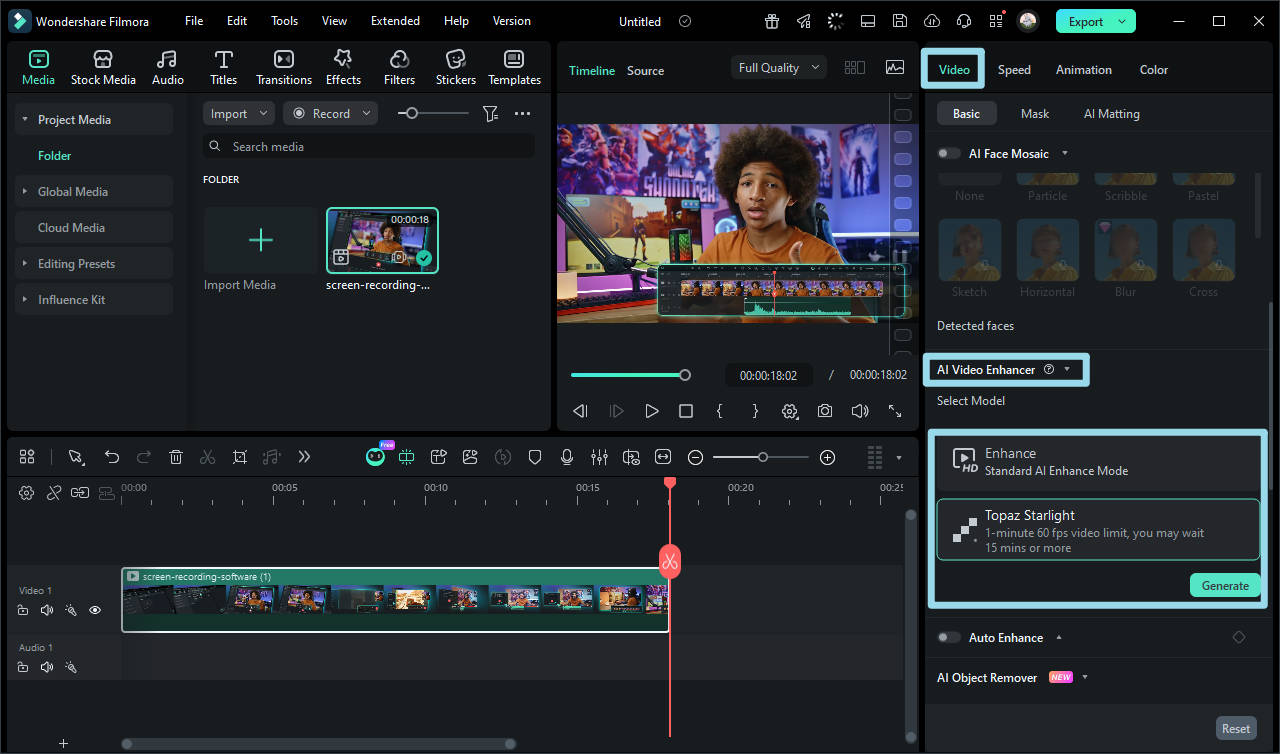Expand the AI Object Remover options
The width and height of the screenshot is (1280, 754).
tap(1085, 677)
